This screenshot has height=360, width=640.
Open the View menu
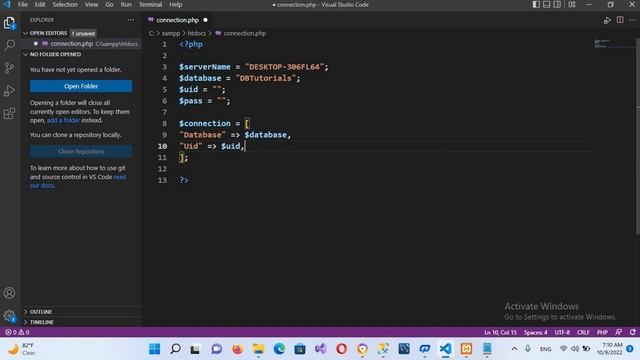(91, 4)
